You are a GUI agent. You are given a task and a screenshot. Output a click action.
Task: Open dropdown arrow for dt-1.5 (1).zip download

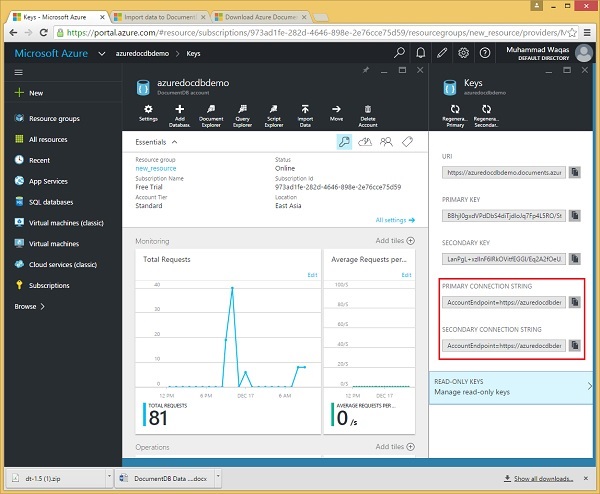[x=109, y=477]
